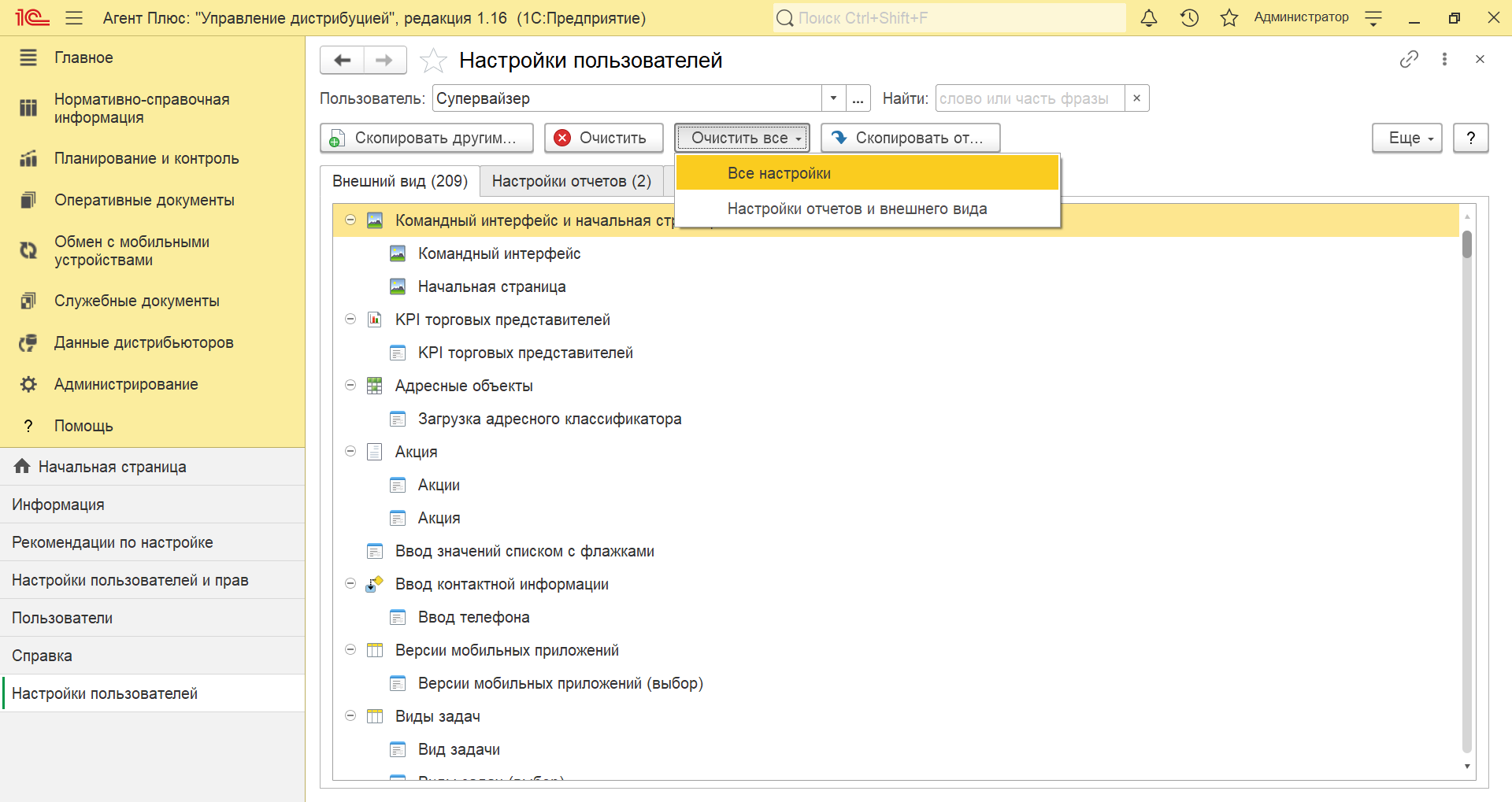Select Версии мобильных приложений (выбор) row
The width and height of the screenshot is (1512, 802).
(x=896, y=683)
